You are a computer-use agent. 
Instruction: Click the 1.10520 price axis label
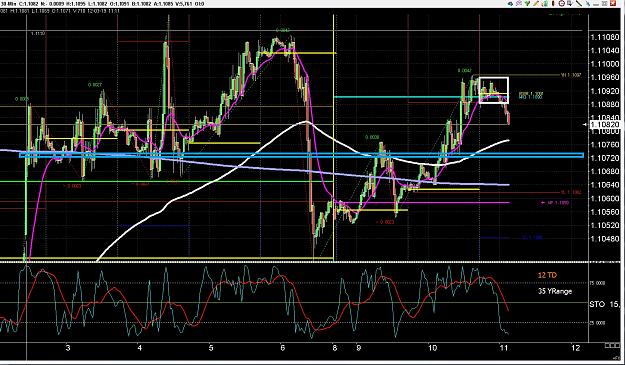pos(605,226)
